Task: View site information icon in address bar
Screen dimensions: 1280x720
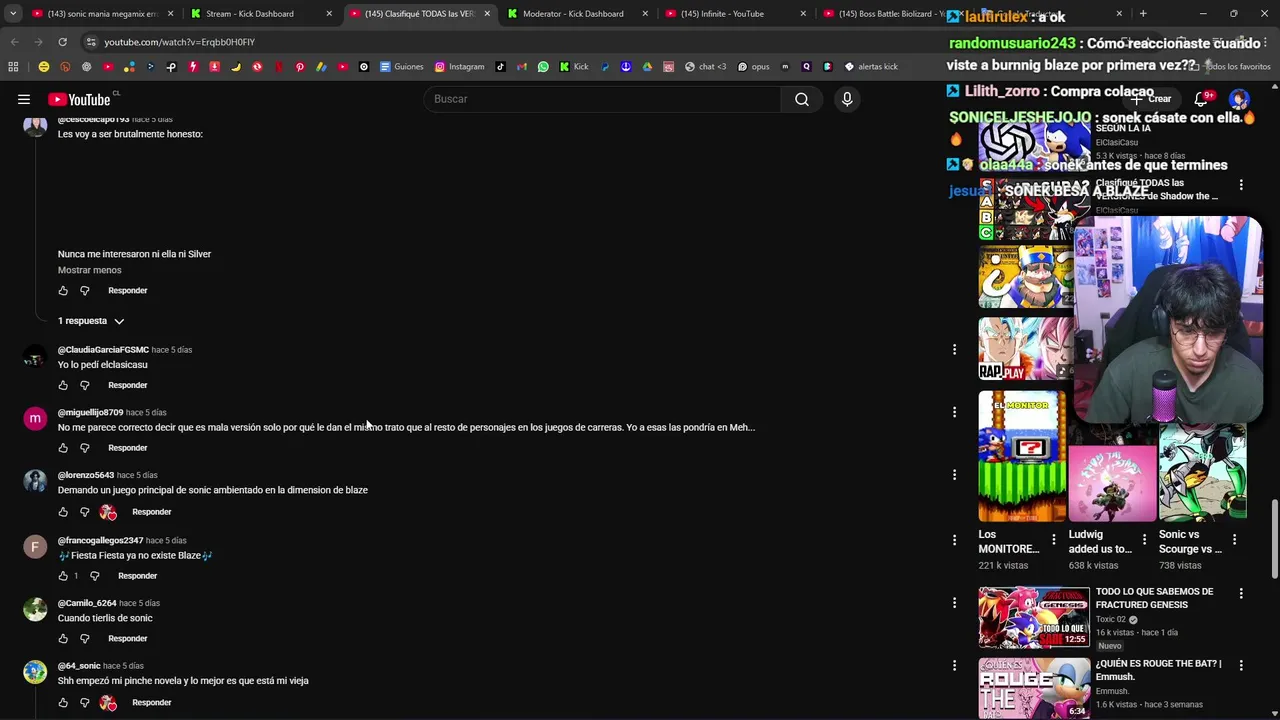Action: point(91,42)
